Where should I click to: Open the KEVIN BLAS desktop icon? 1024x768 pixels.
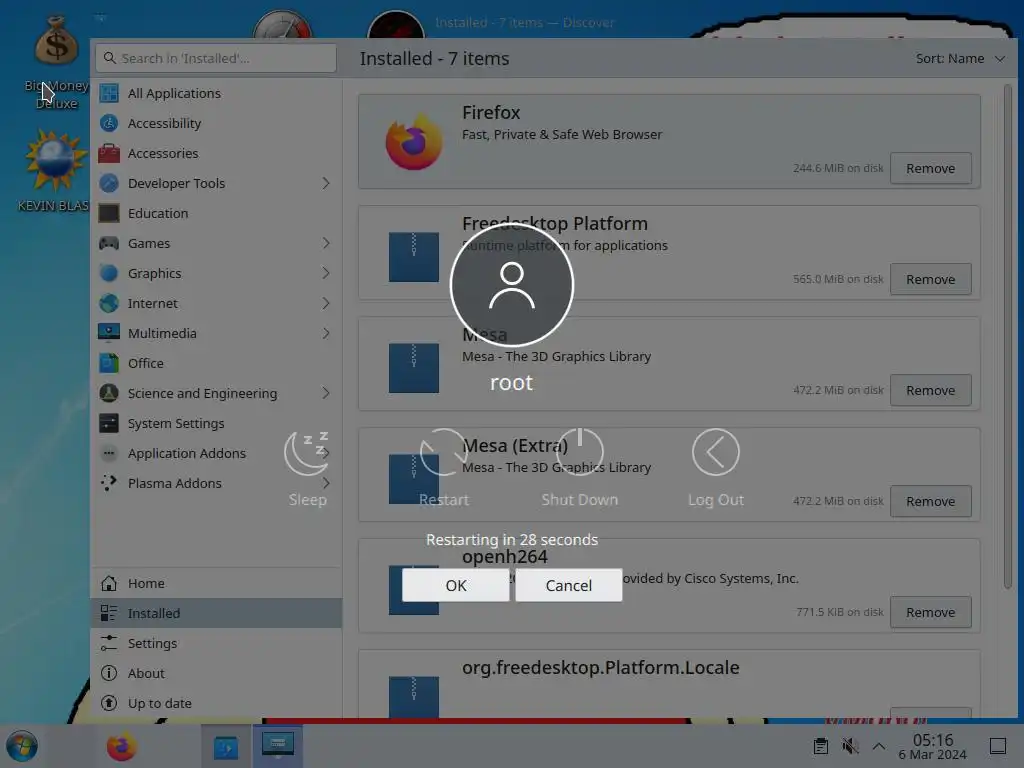(54, 171)
